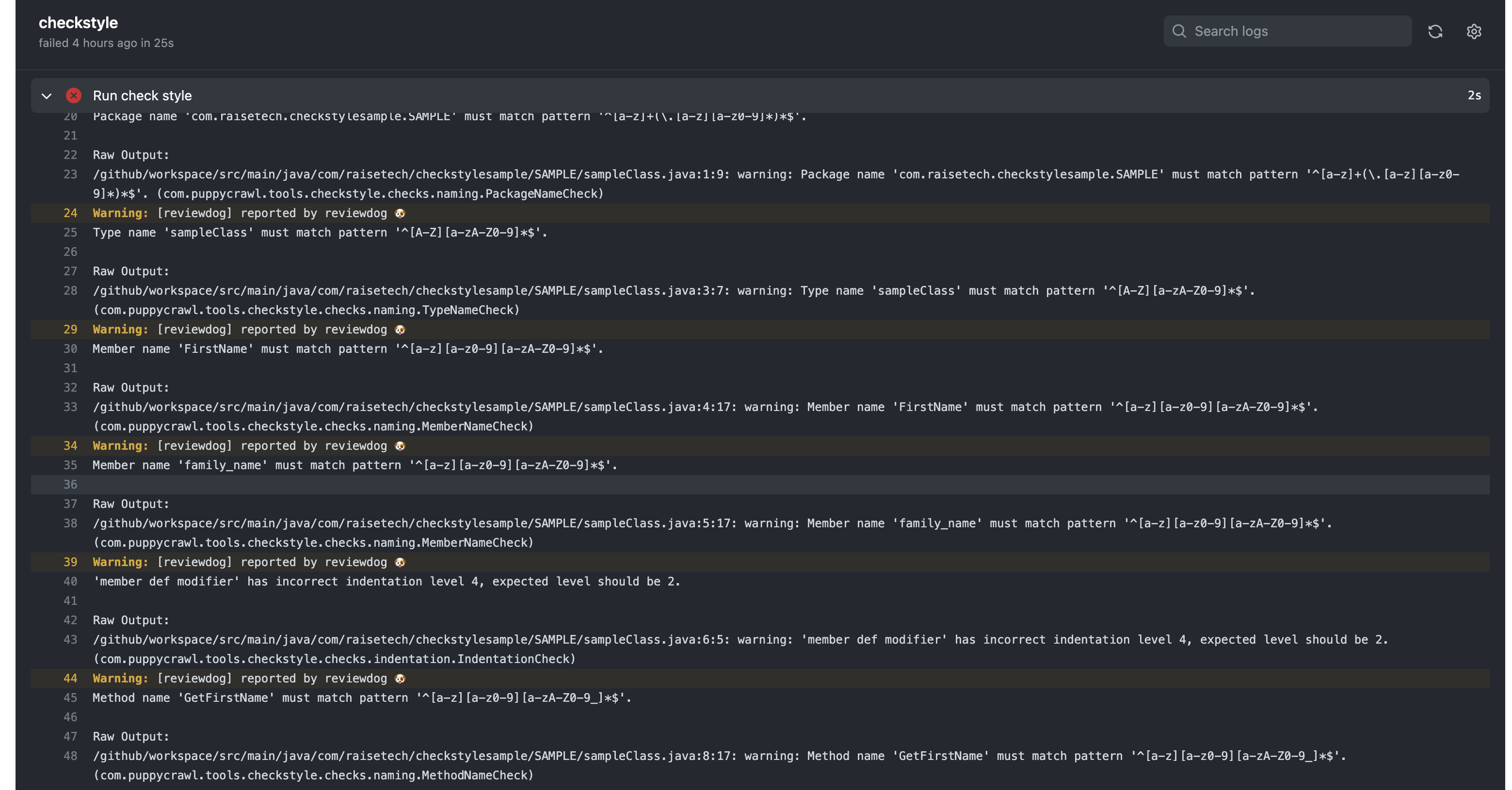Click the refresh logs icon
The height and width of the screenshot is (790, 1512).
(x=1435, y=31)
